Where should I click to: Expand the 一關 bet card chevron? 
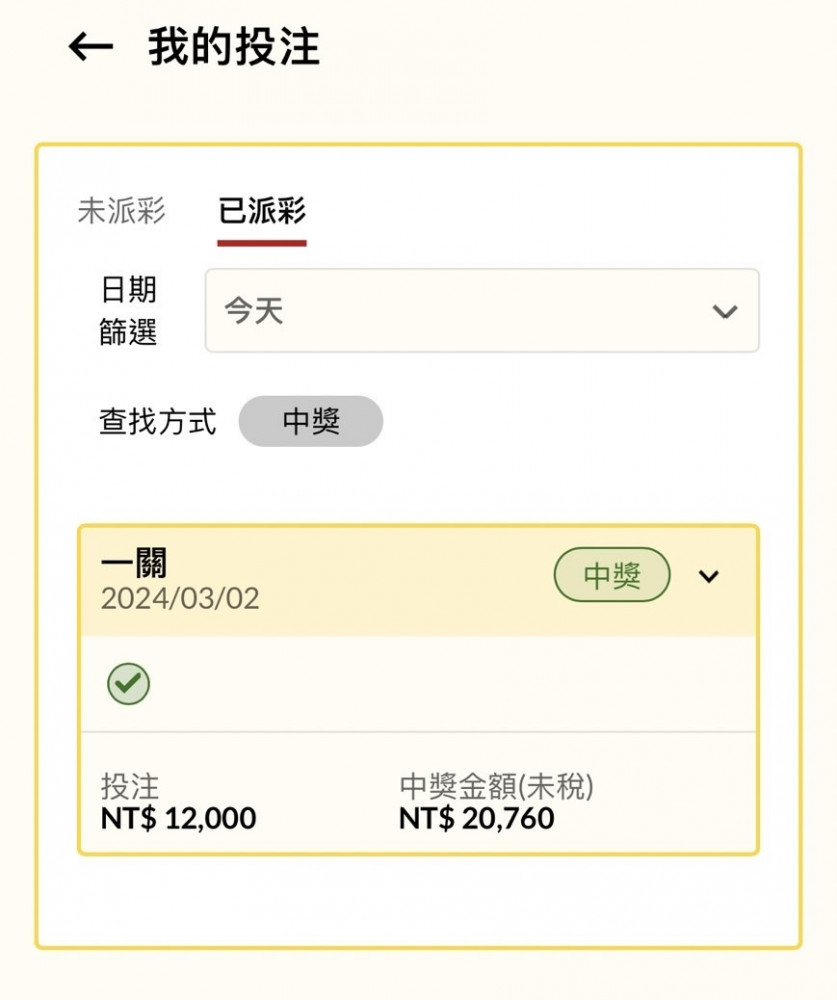tap(709, 576)
